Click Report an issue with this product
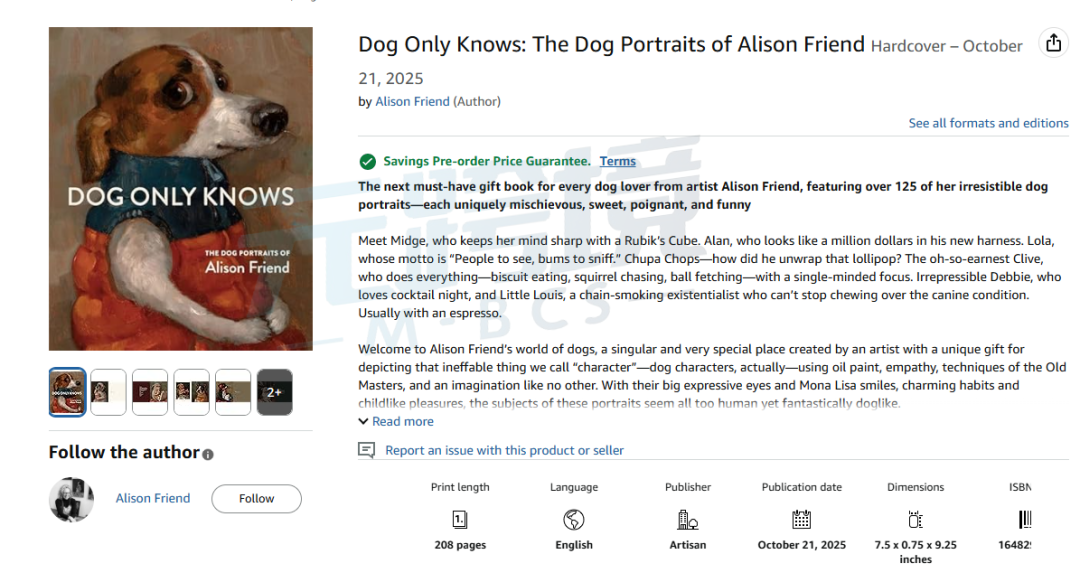Screen dimensions: 1080x573 tap(504, 450)
